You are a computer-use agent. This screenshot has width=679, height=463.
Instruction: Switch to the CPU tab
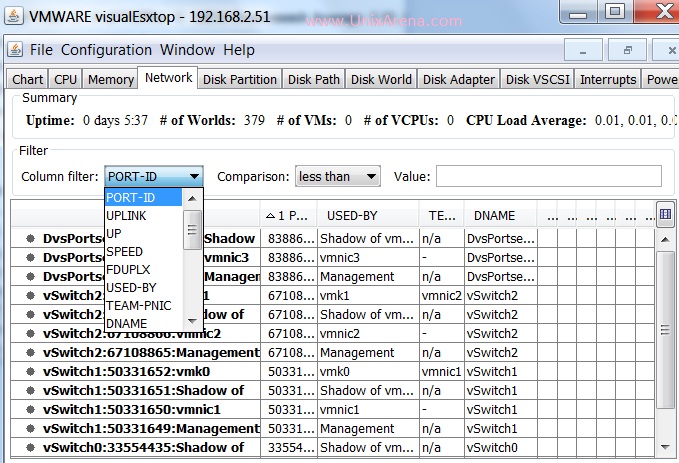(x=65, y=79)
